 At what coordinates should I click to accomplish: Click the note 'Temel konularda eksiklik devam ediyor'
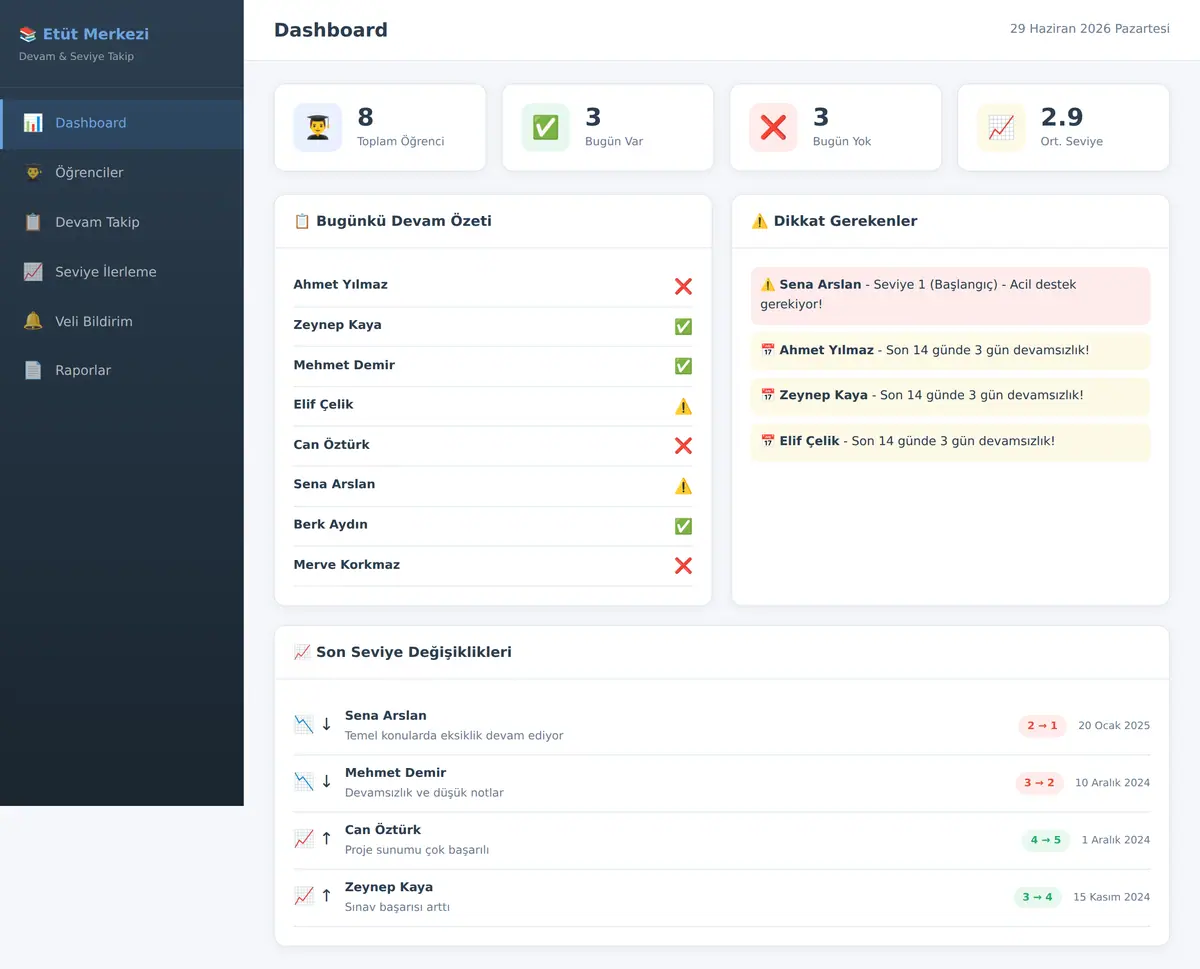coord(454,736)
